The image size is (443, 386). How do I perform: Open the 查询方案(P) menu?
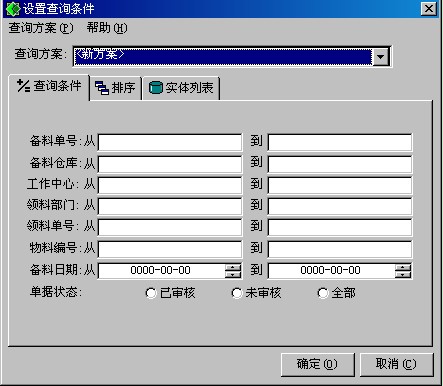41,28
